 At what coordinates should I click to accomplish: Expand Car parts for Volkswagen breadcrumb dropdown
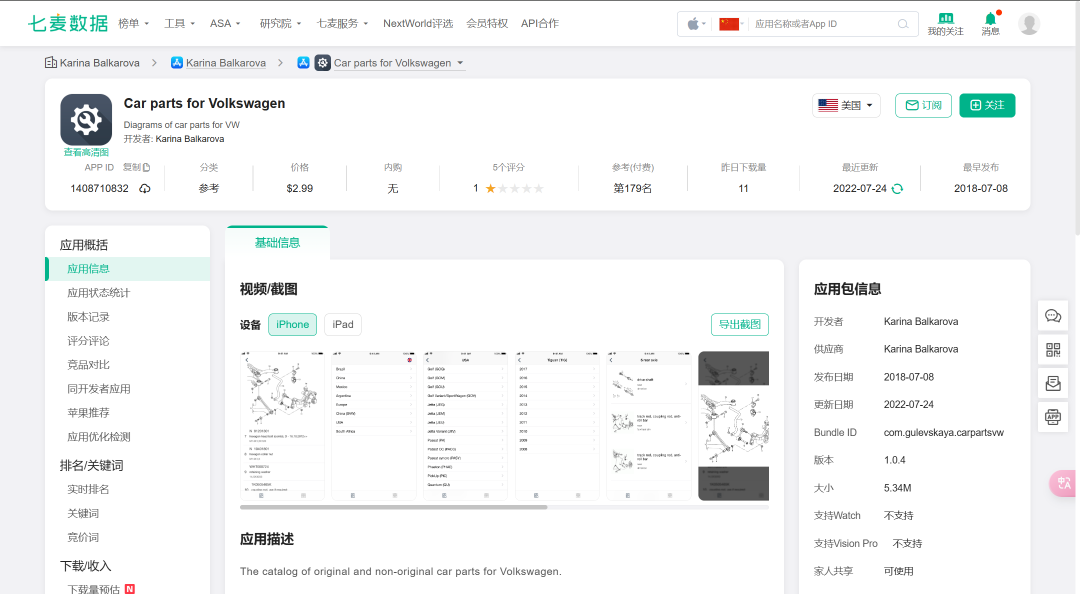460,63
